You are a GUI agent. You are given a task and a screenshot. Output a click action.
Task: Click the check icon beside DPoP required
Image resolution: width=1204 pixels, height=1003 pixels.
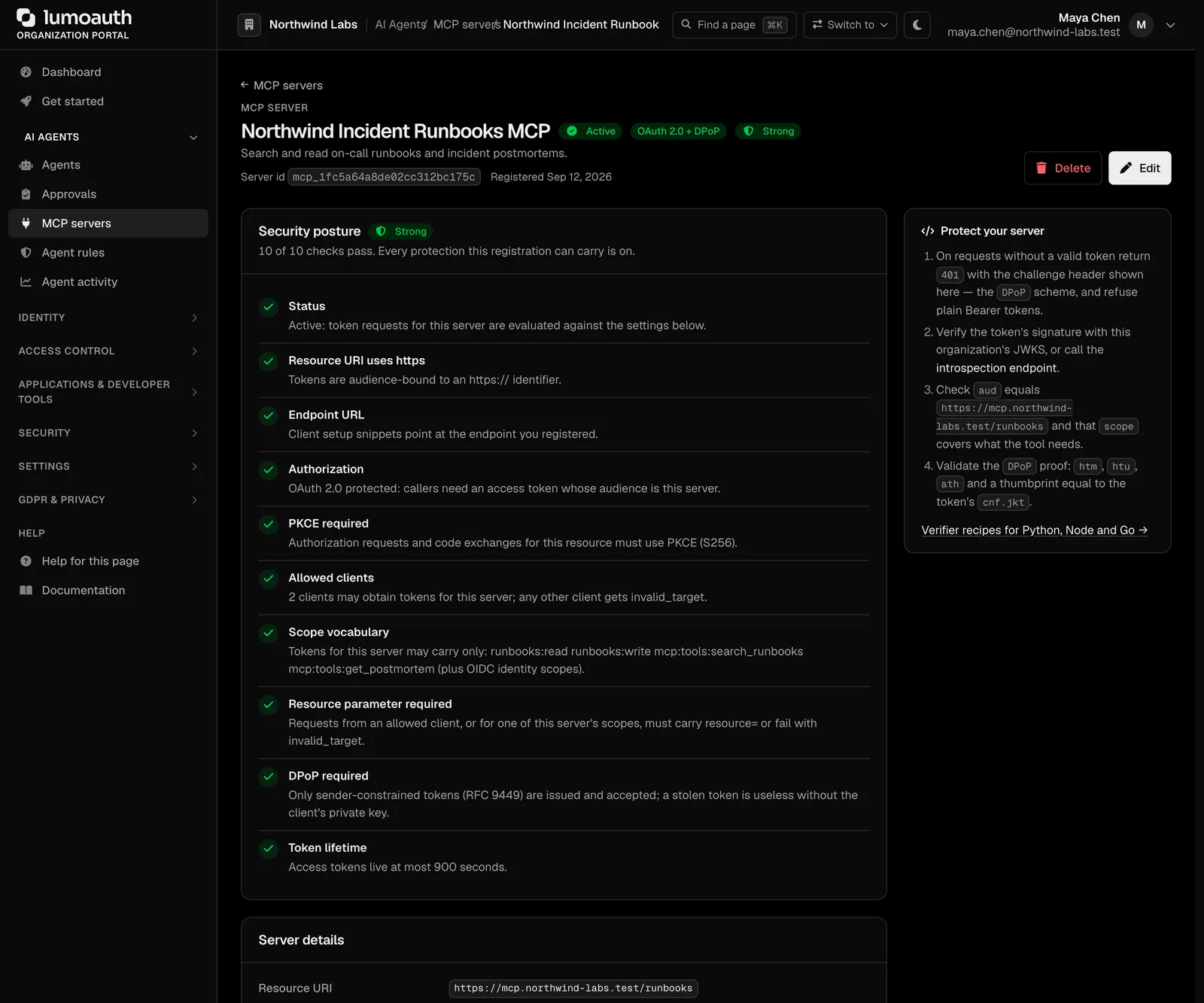pos(269,777)
